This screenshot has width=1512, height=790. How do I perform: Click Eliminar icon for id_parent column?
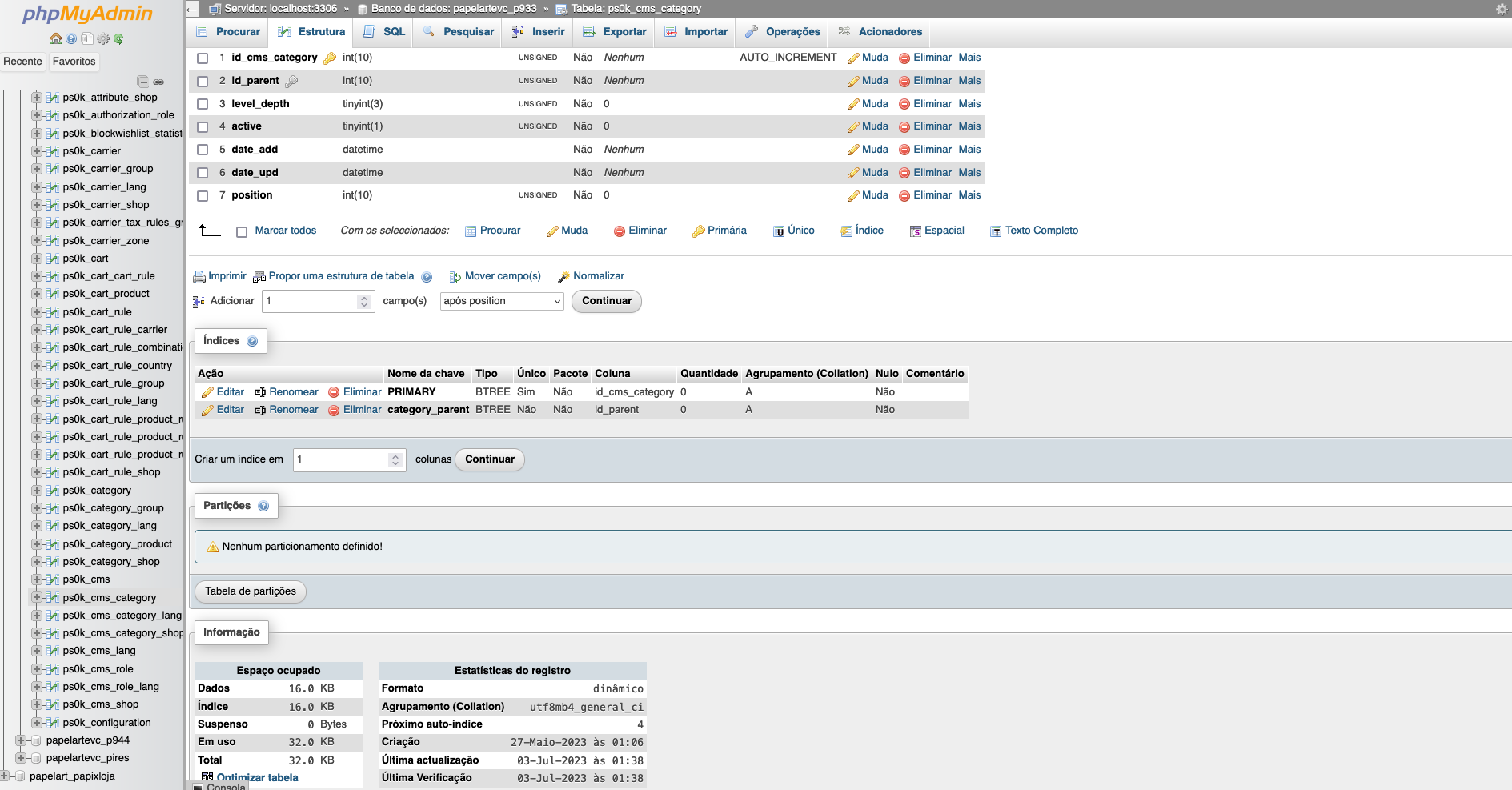point(904,82)
